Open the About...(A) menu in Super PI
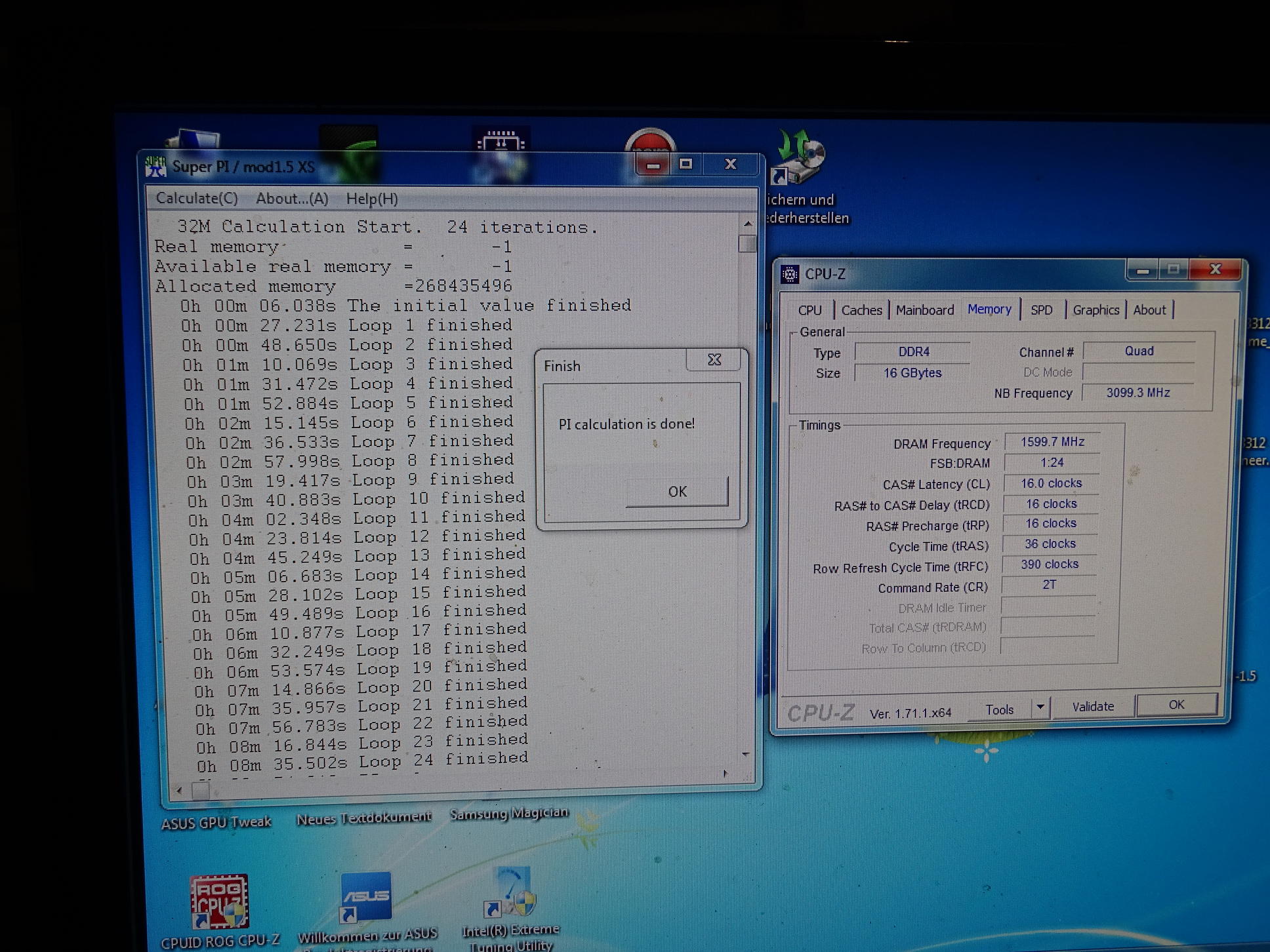Screen dimensions: 1270x952 (292, 199)
